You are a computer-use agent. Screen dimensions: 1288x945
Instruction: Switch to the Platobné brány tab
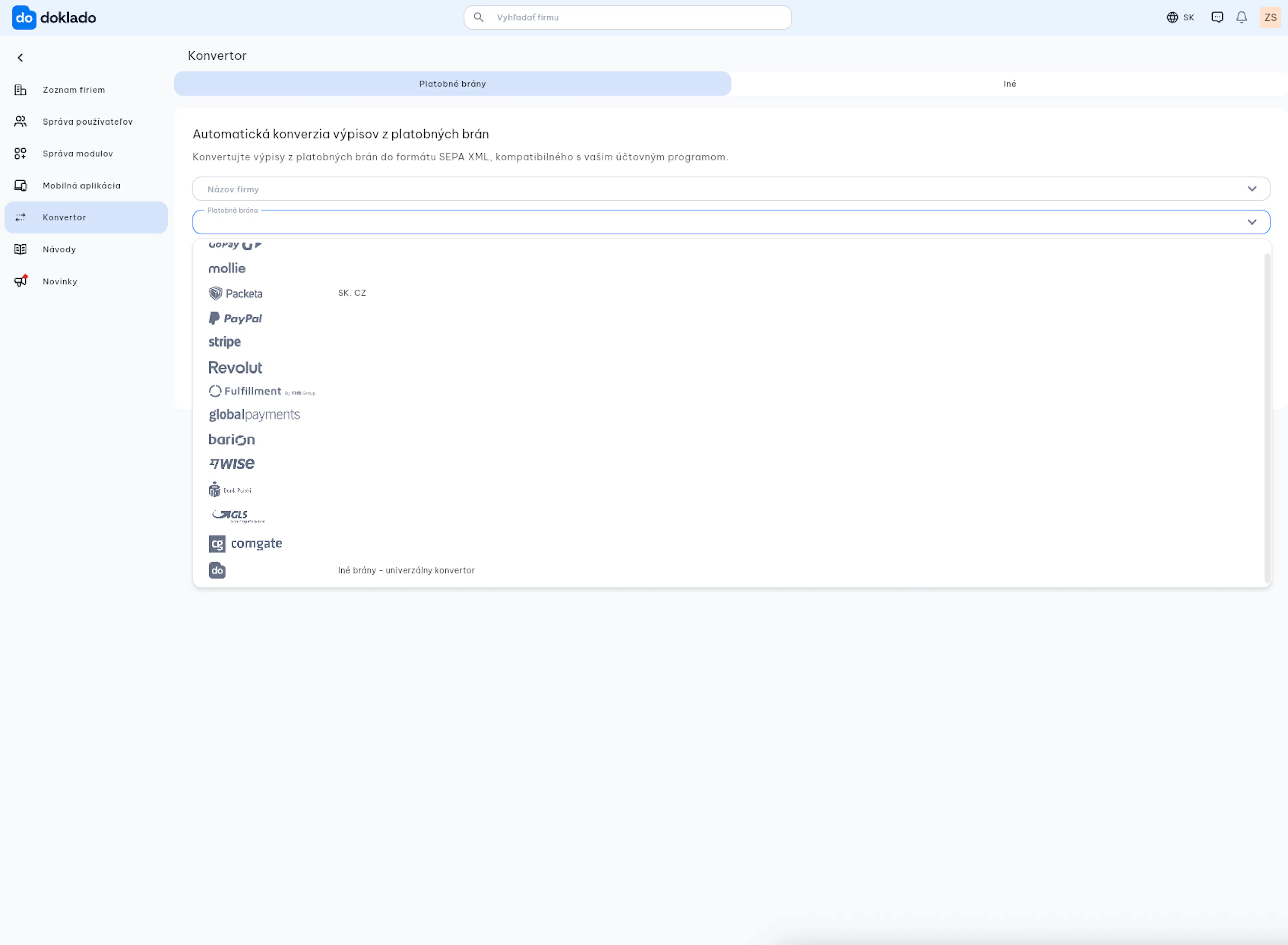click(452, 84)
